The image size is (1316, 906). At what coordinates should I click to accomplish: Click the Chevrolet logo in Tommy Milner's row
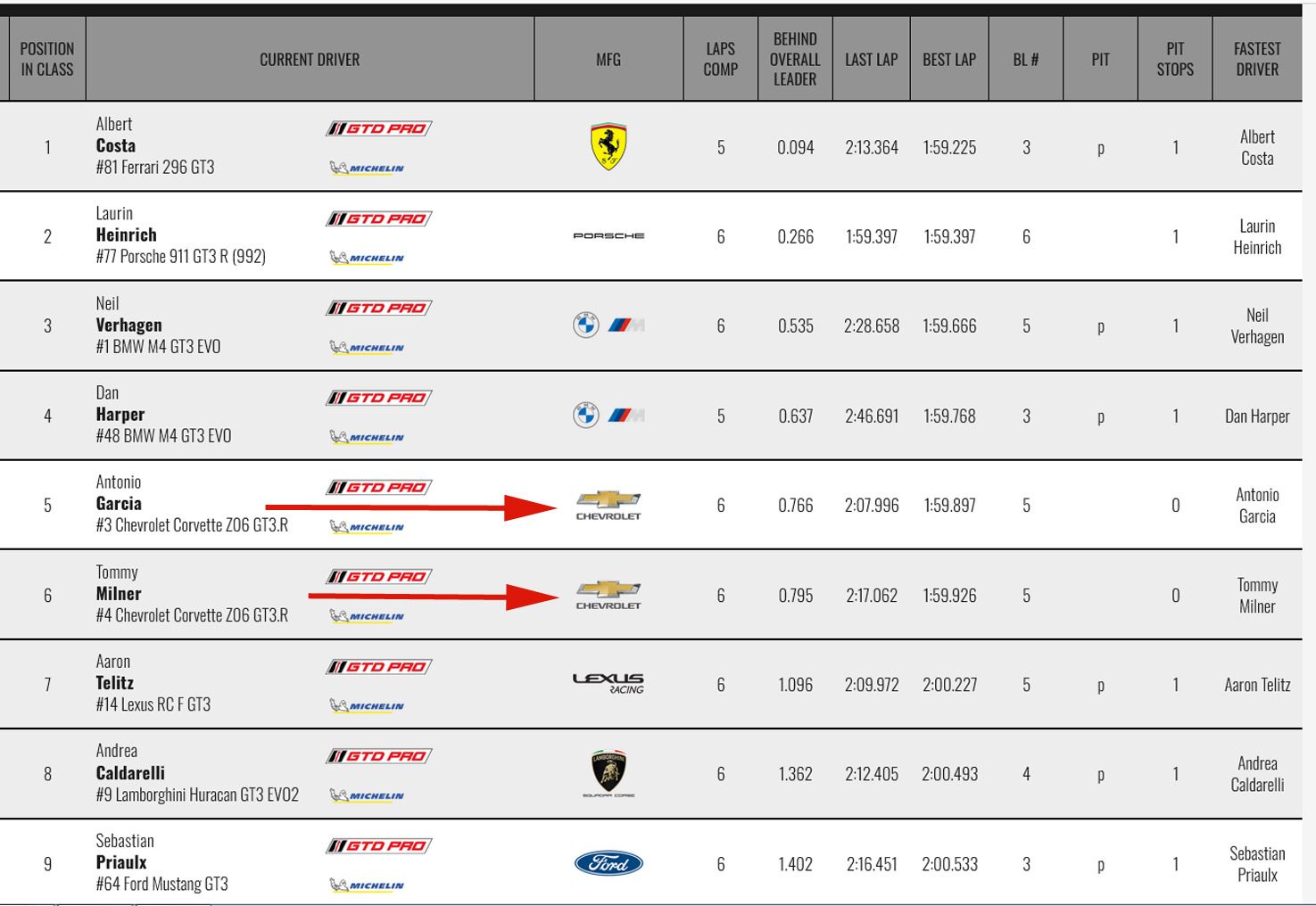click(x=608, y=595)
